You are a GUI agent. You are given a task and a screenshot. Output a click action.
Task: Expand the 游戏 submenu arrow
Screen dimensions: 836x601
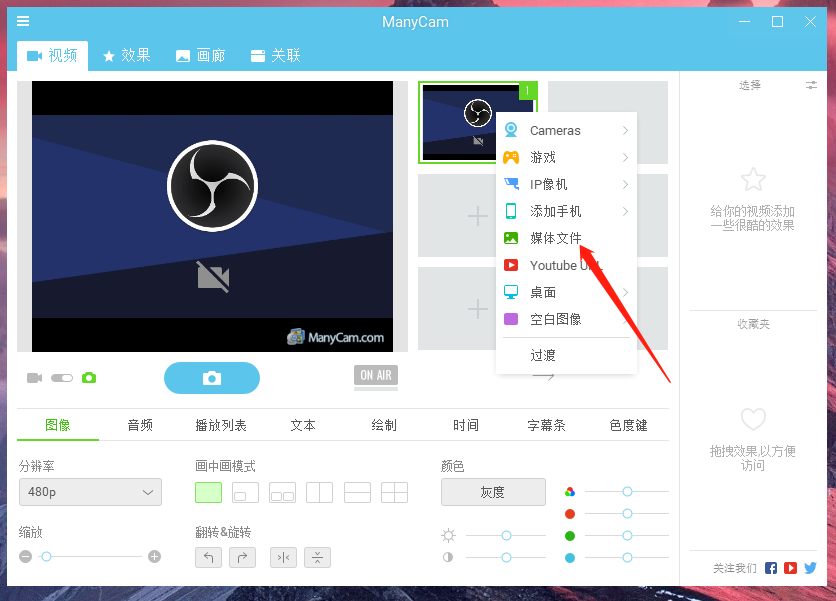tap(625, 157)
